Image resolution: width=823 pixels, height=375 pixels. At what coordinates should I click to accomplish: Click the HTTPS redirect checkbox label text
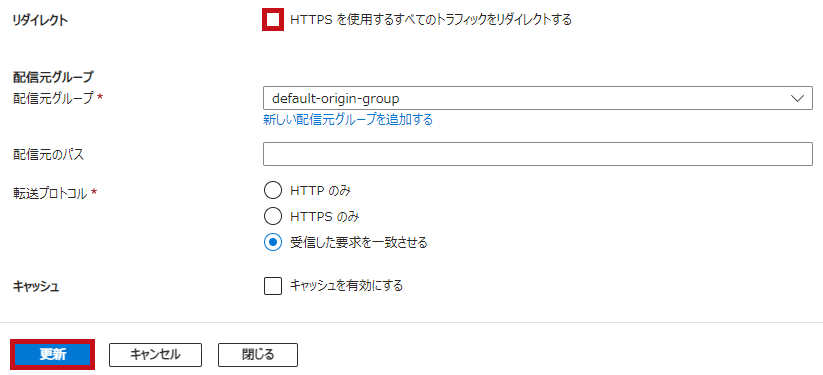tap(430, 20)
